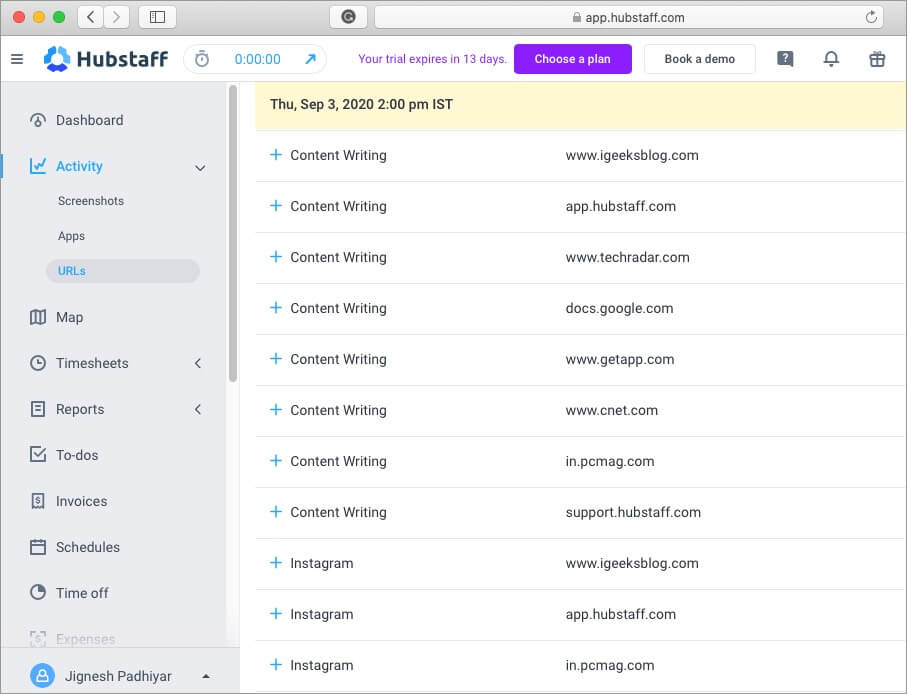Open the Time off section label
Viewport: 907px width, 694px height.
coord(82,593)
